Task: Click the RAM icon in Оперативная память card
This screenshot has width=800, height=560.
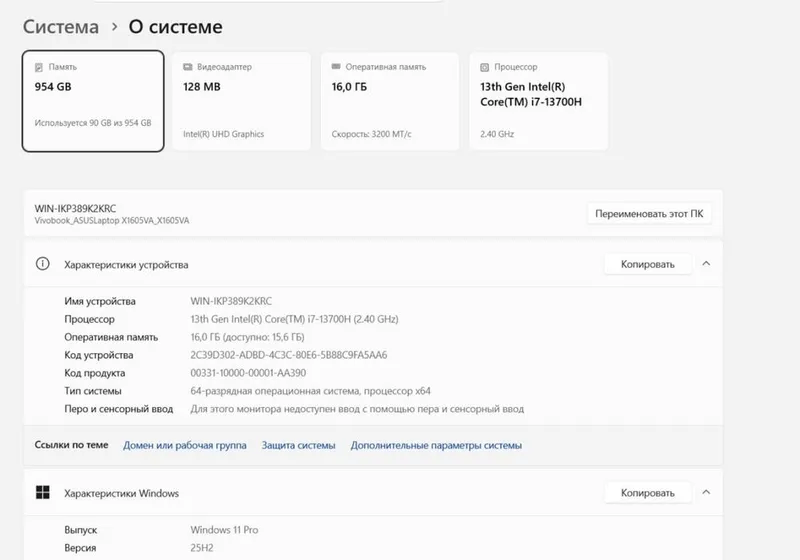Action: coord(336,66)
